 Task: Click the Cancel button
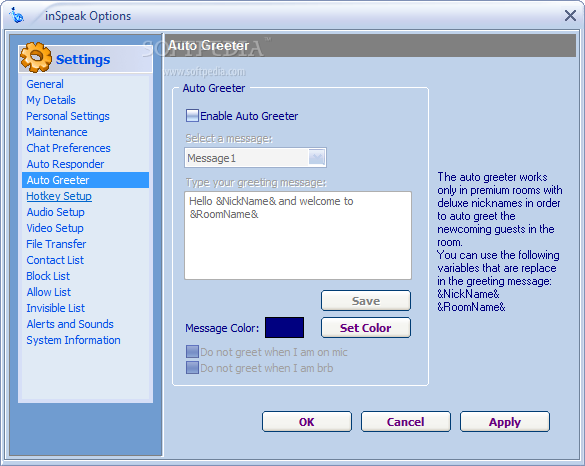tap(406, 422)
